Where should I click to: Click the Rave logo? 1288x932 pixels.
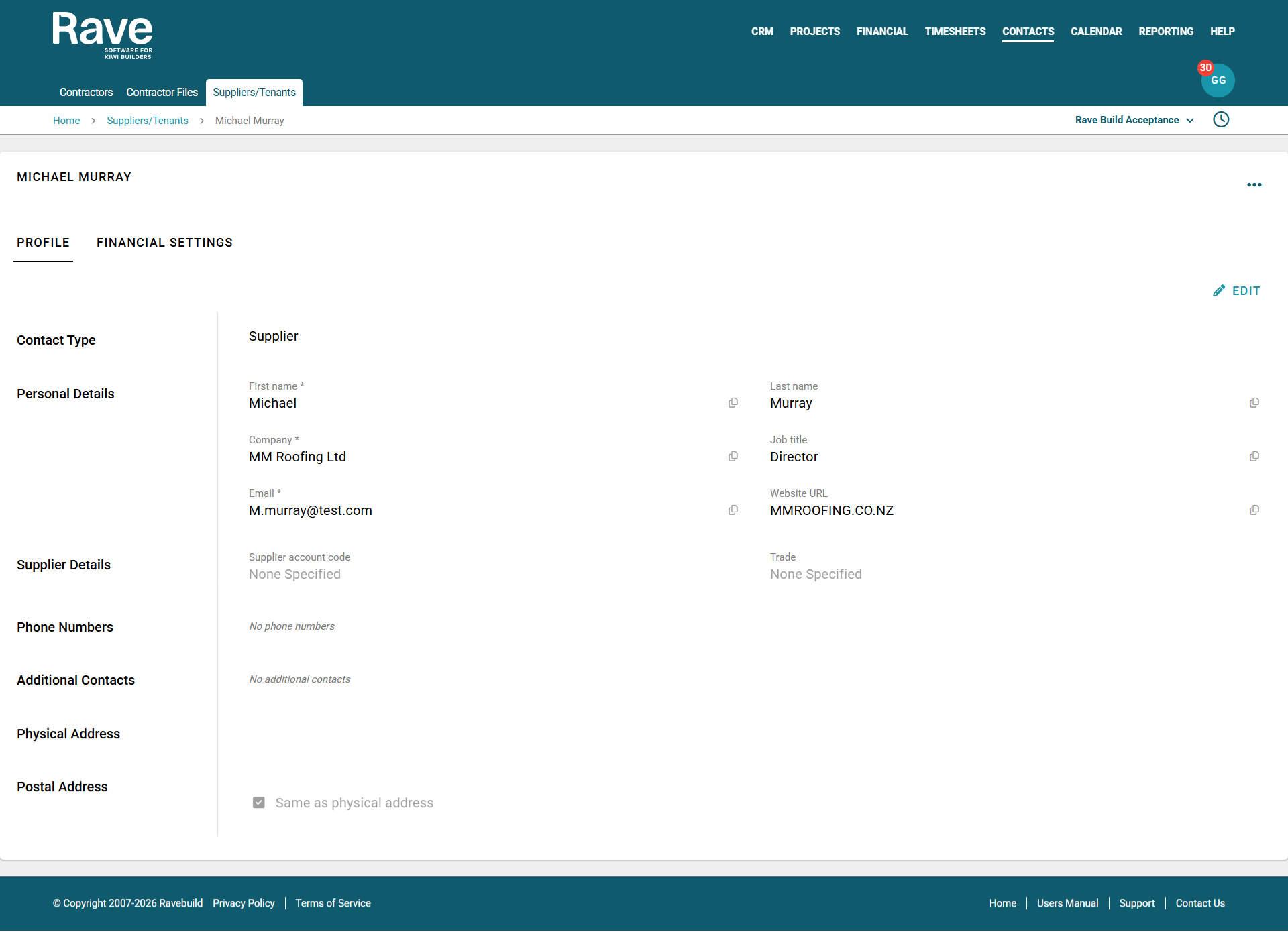[103, 36]
